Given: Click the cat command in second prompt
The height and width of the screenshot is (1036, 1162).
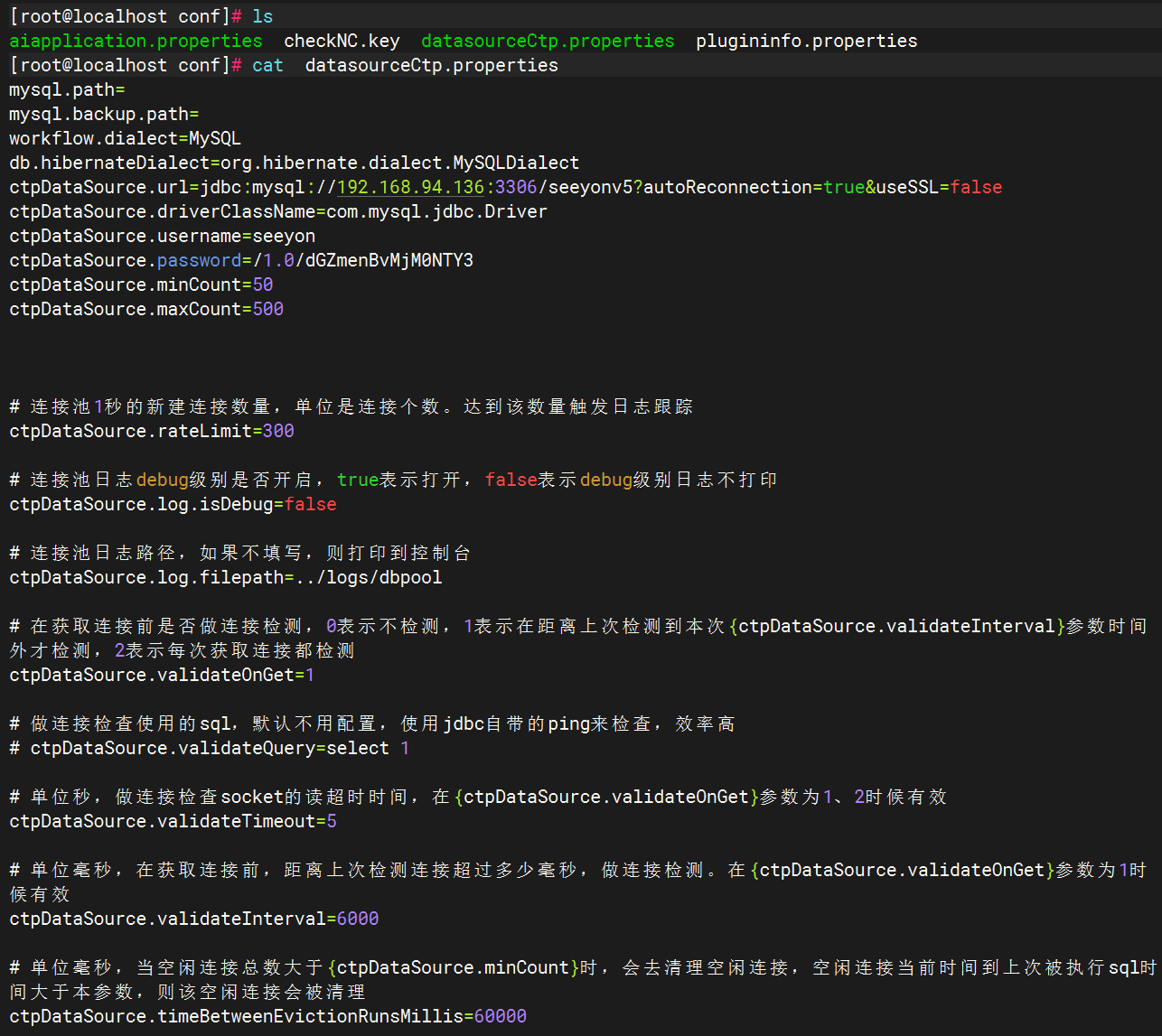Looking at the screenshot, I should 267,65.
